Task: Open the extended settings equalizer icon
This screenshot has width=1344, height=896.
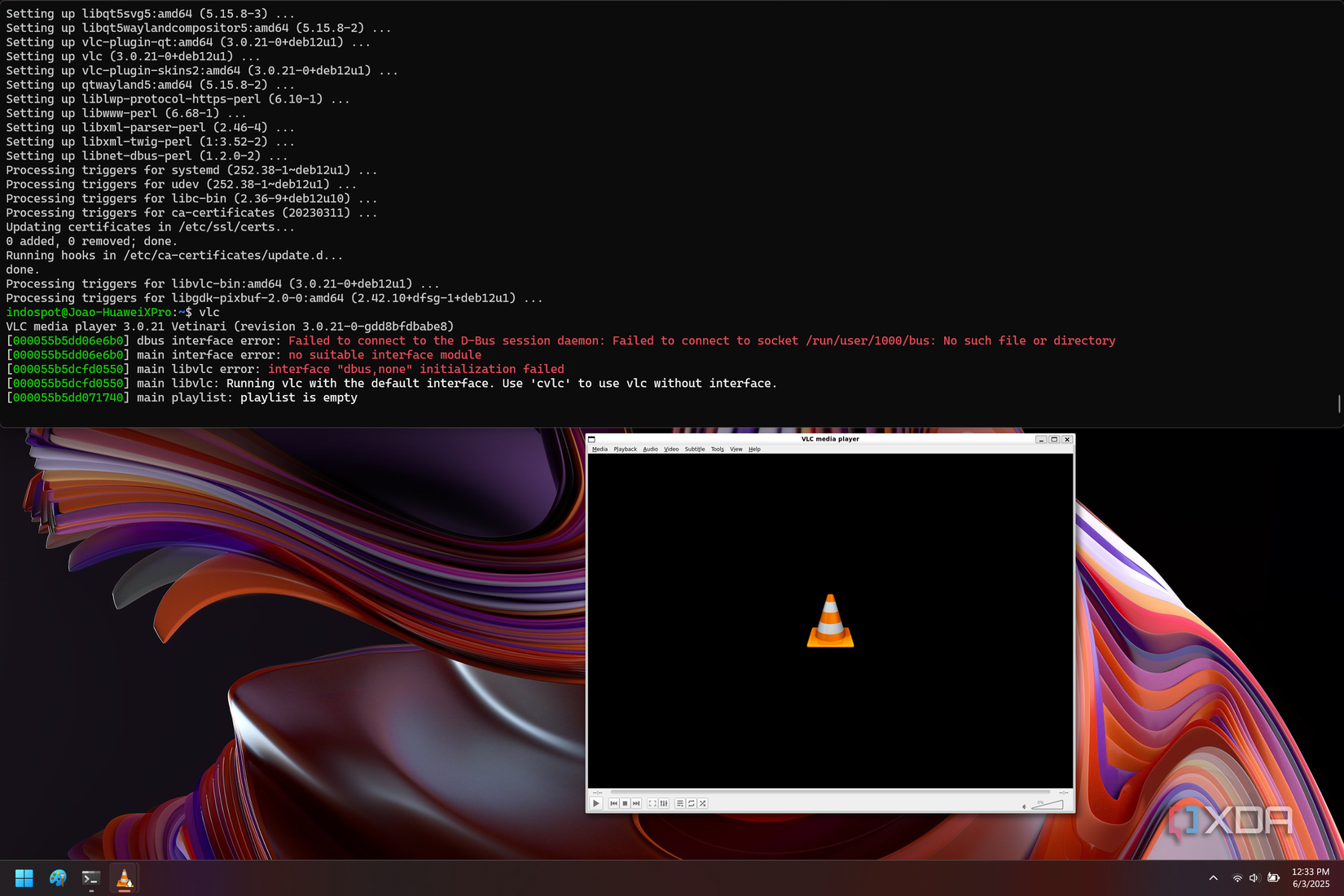Action: [x=665, y=803]
